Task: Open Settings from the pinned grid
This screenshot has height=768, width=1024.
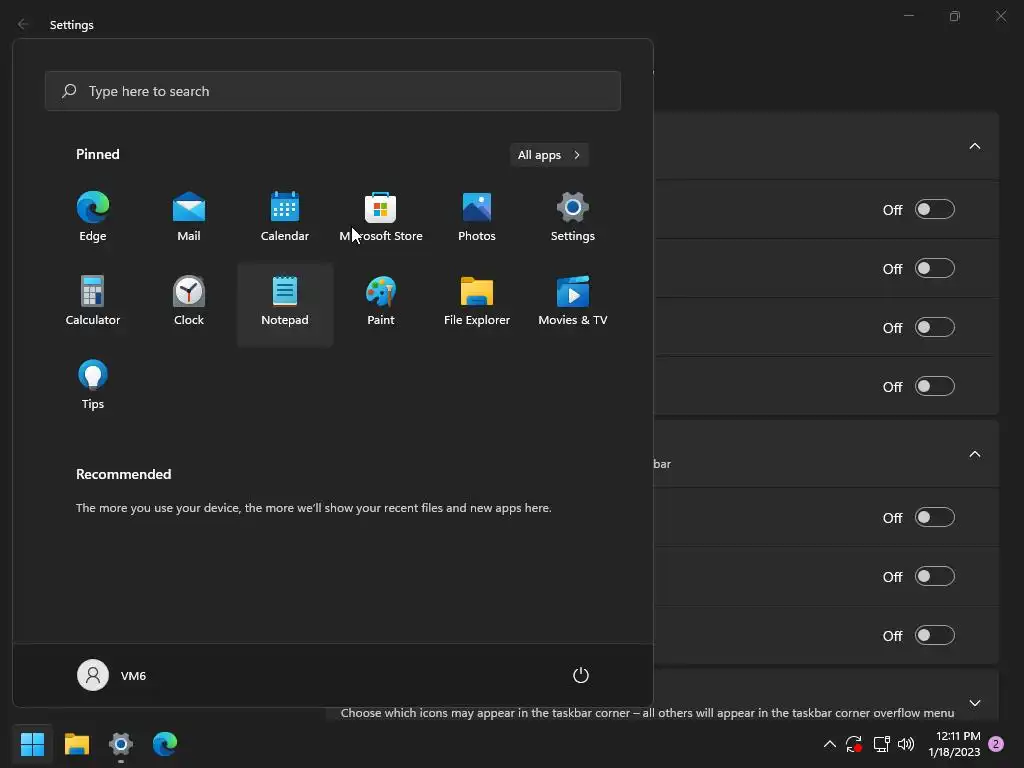Action: (x=573, y=217)
